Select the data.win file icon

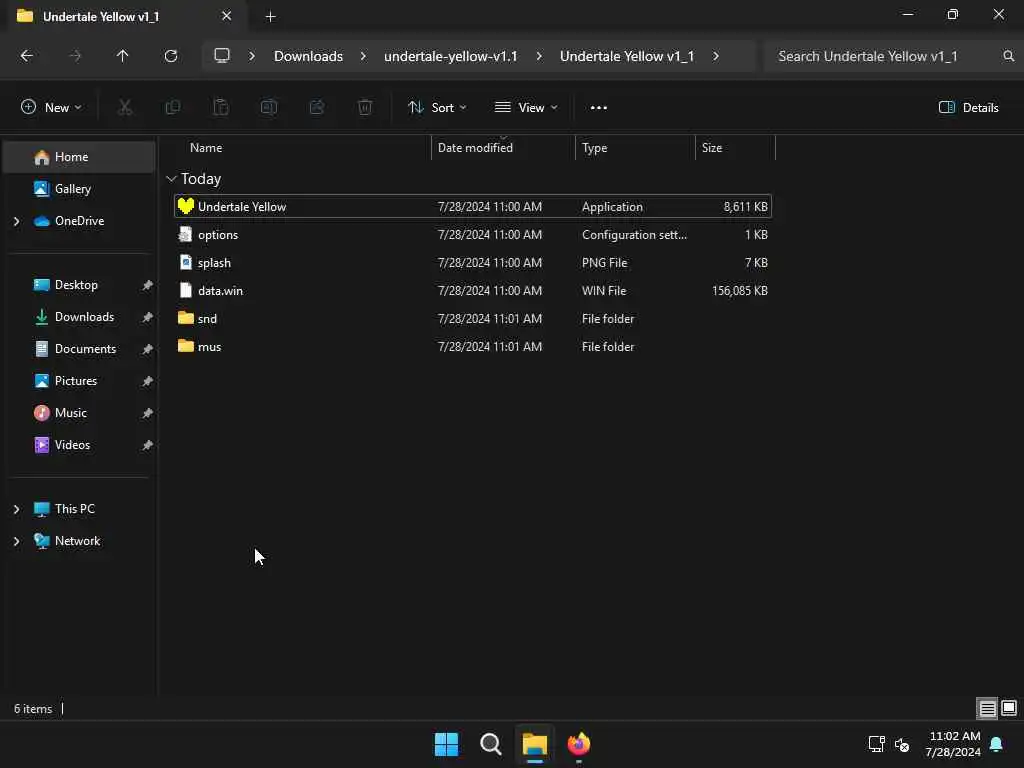pos(185,291)
